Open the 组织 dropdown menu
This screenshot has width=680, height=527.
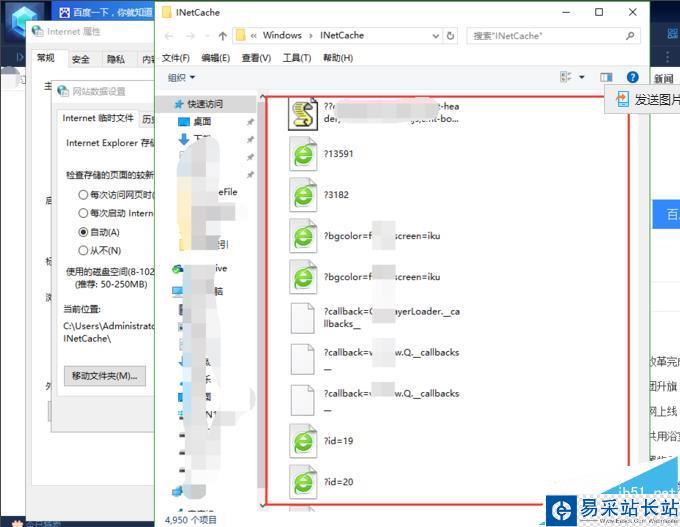pyautogui.click(x=181, y=78)
